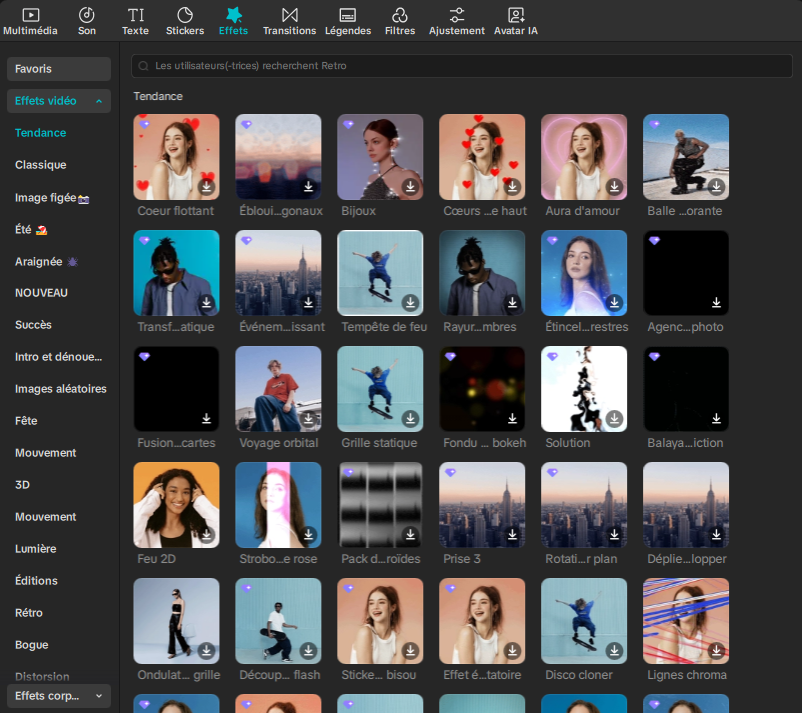
Task: Download the Balle ...orante effect
Action: [x=716, y=187]
